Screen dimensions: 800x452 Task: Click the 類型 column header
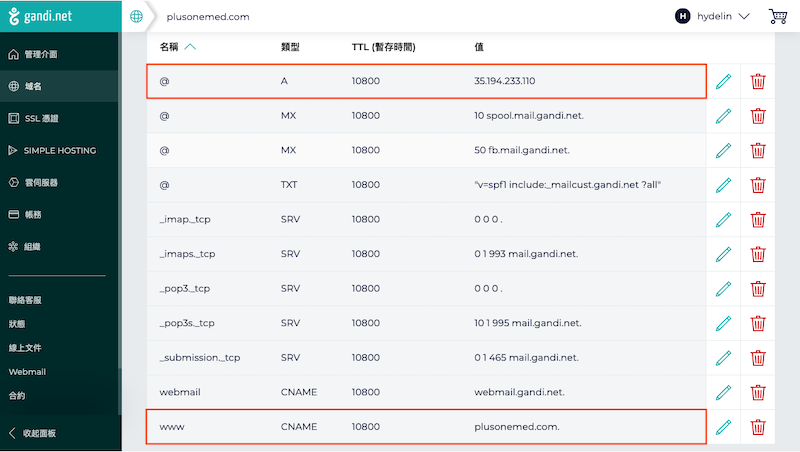tap(290, 47)
